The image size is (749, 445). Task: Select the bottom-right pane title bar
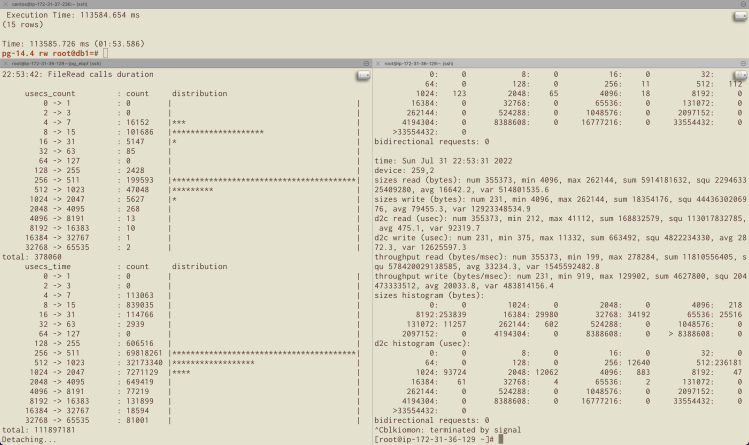pyautogui.click(x=560, y=63)
